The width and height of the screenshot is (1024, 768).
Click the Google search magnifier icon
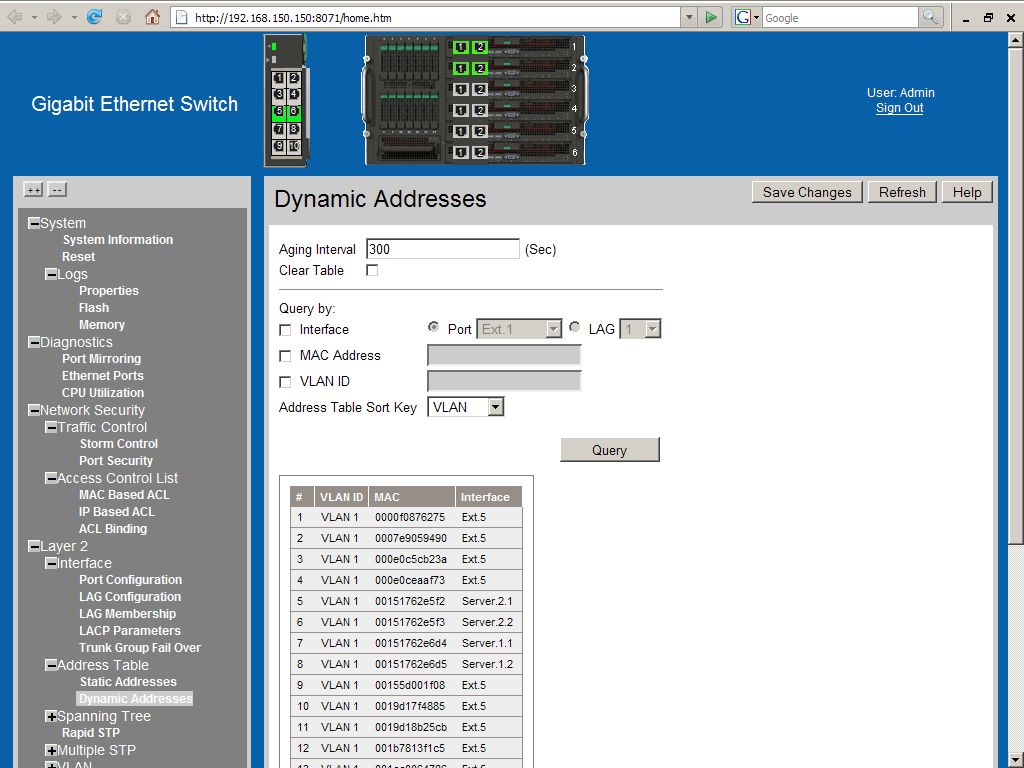pos(931,17)
